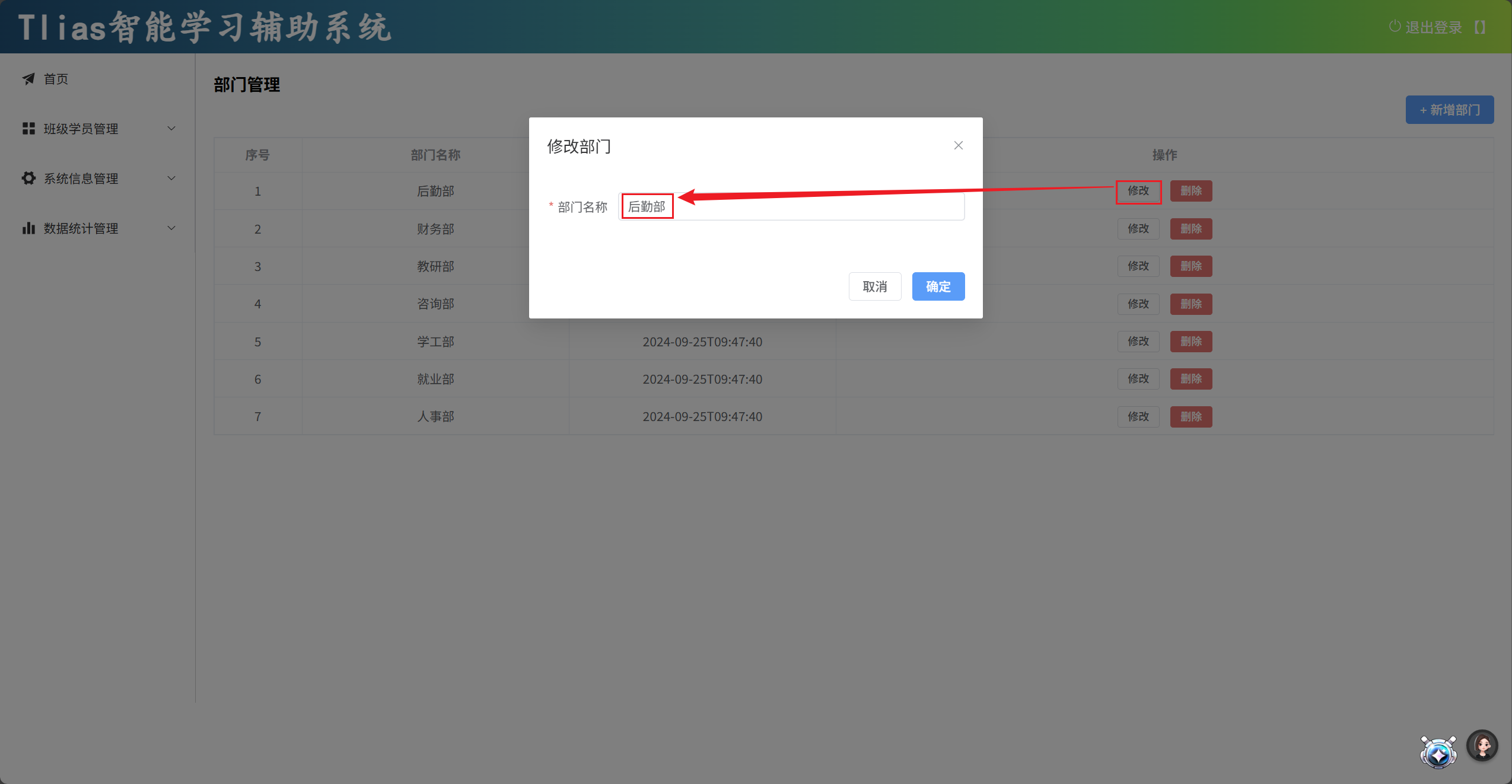
Task: Expand 数据统计管理 menu chevron
Action: 171,228
